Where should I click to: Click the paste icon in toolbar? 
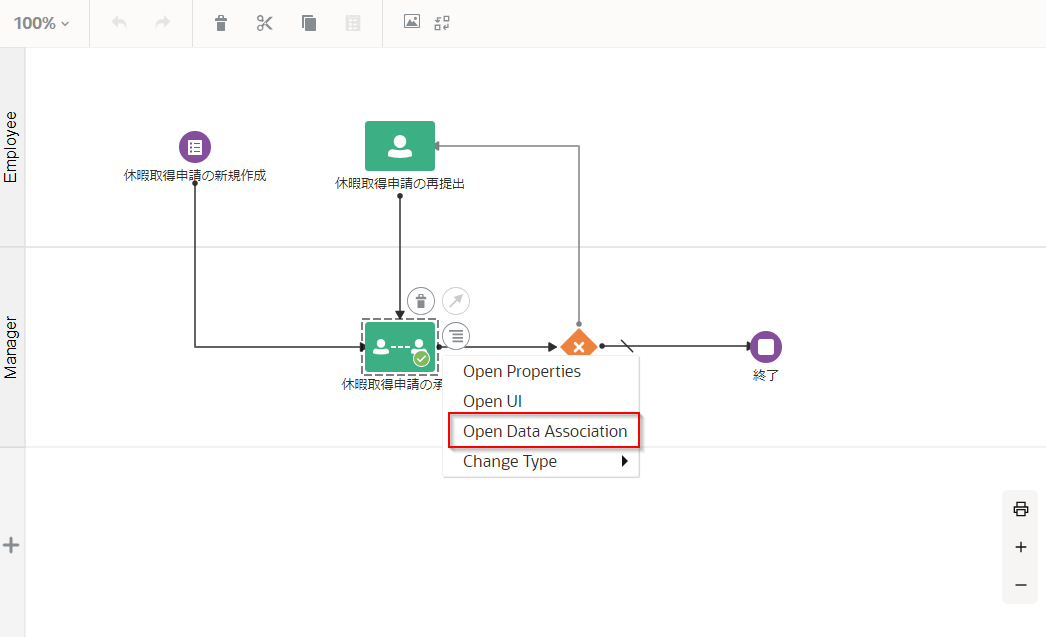click(x=352, y=23)
